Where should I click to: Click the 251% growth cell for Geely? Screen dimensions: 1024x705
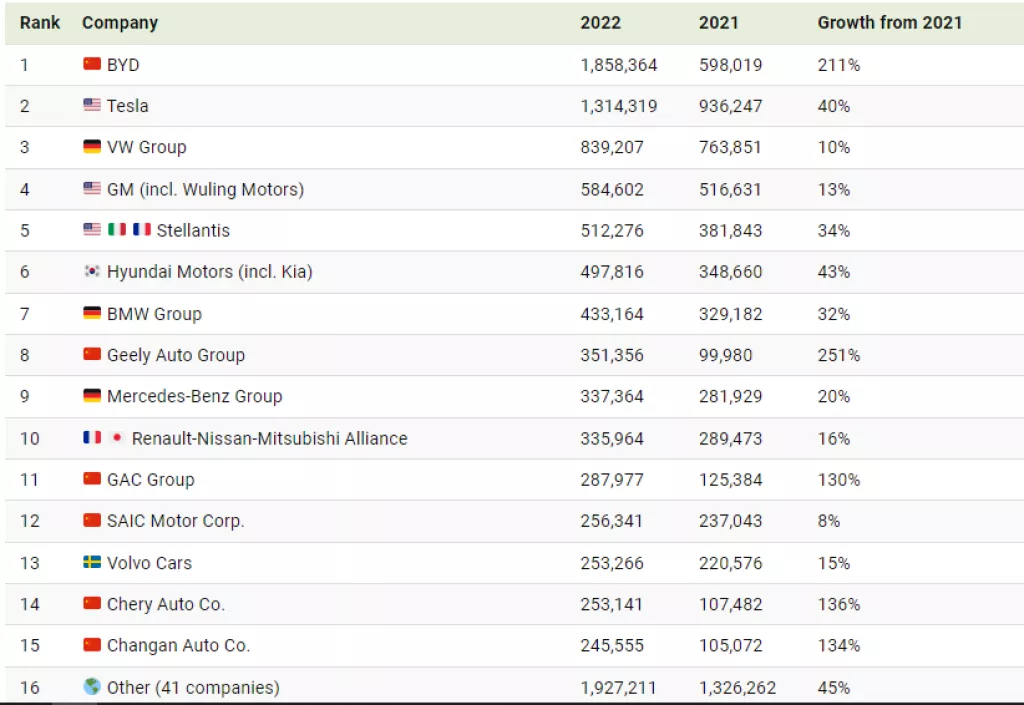pyautogui.click(x=839, y=355)
